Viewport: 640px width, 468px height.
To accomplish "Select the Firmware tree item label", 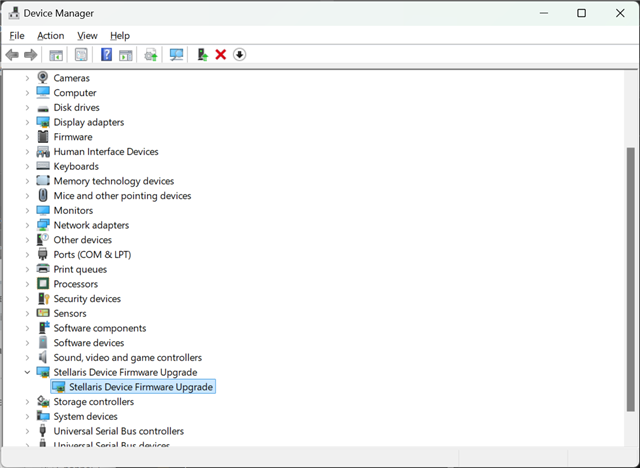I will tap(73, 137).
